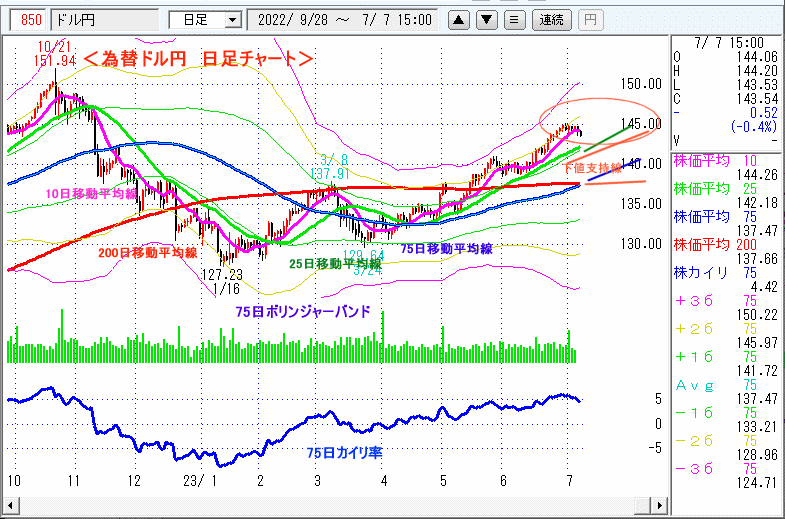Click the horizontal scrollbar thumb
The width and height of the screenshot is (785, 519).
point(643,505)
